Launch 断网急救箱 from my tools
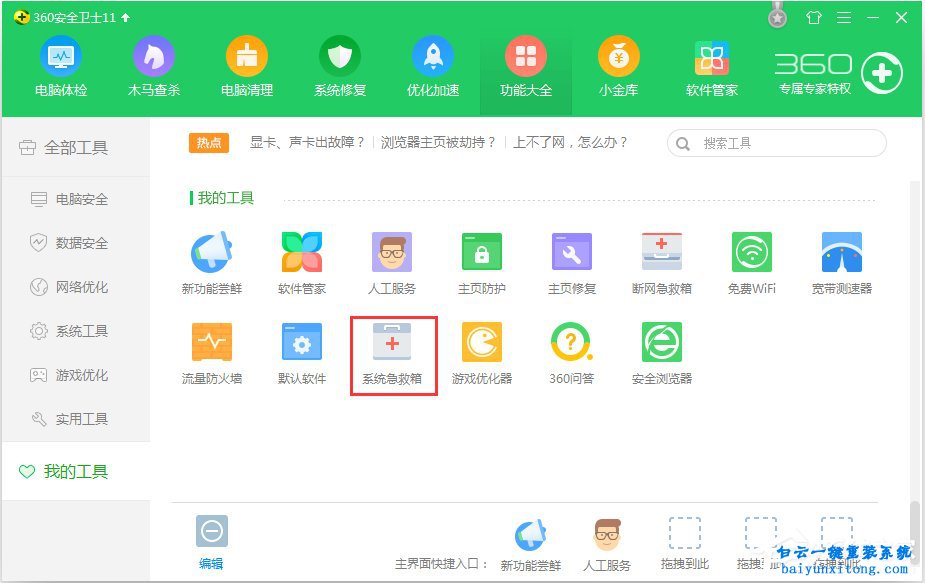The width and height of the screenshot is (925, 583). 661,258
